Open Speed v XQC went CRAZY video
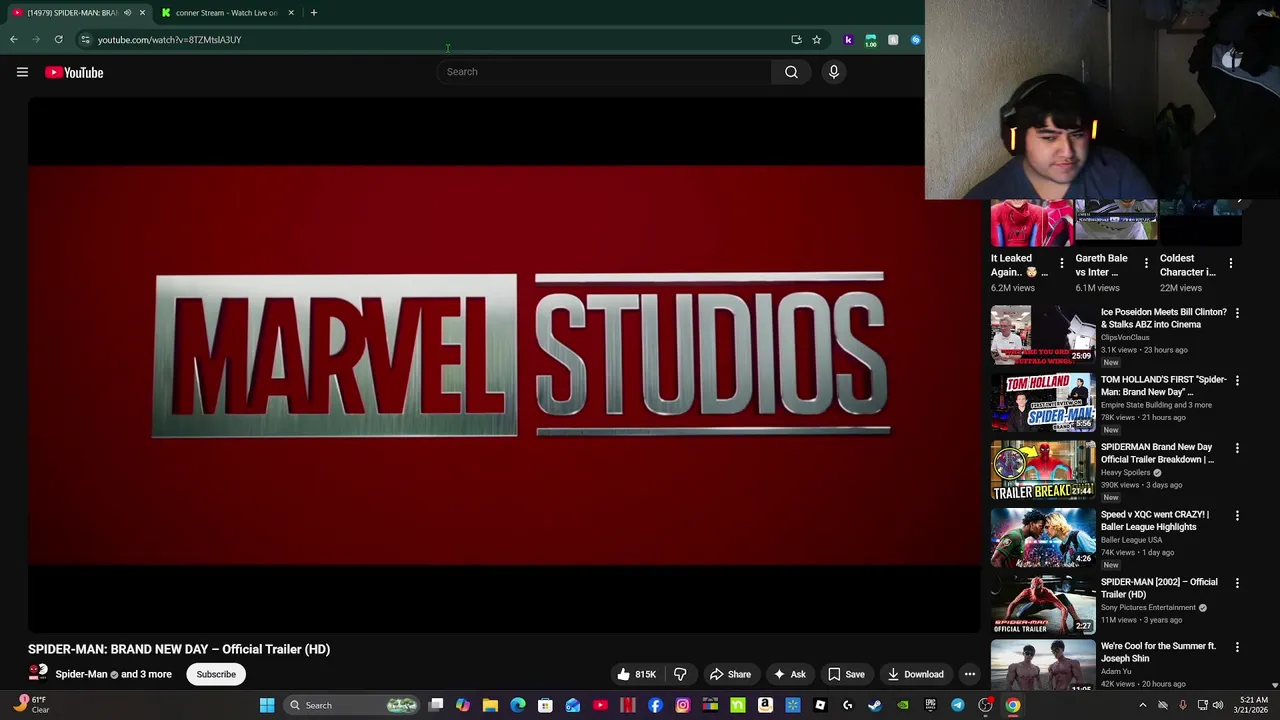 (x=1155, y=521)
